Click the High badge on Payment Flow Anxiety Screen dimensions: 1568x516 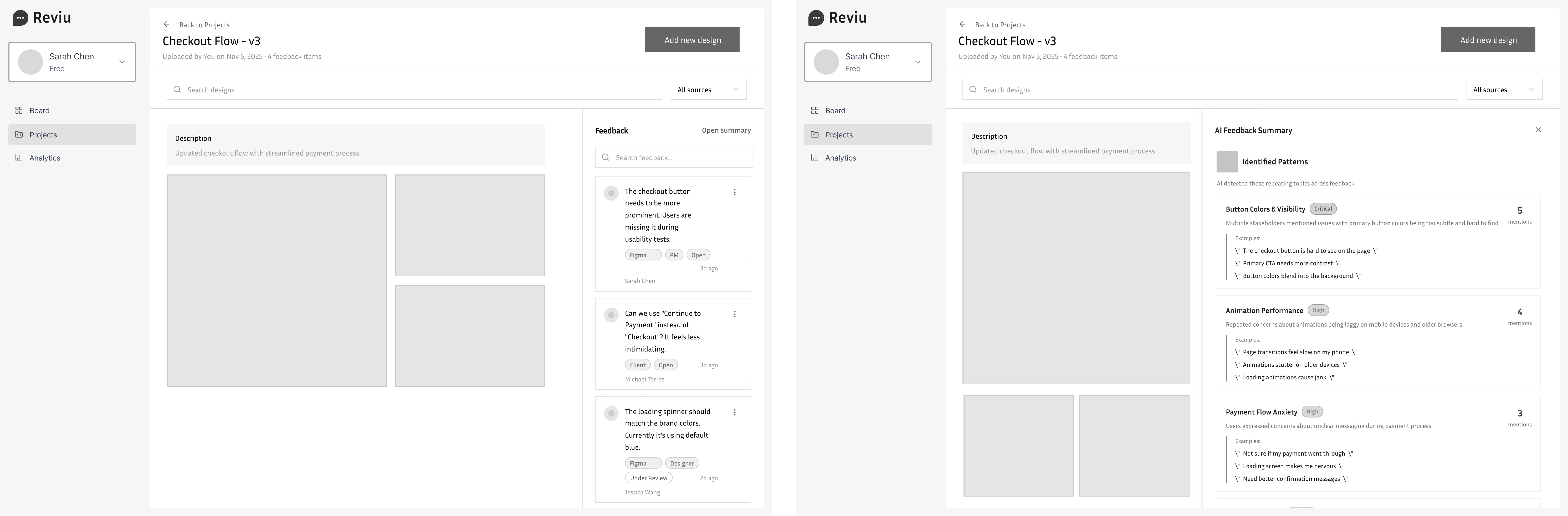[1312, 412]
